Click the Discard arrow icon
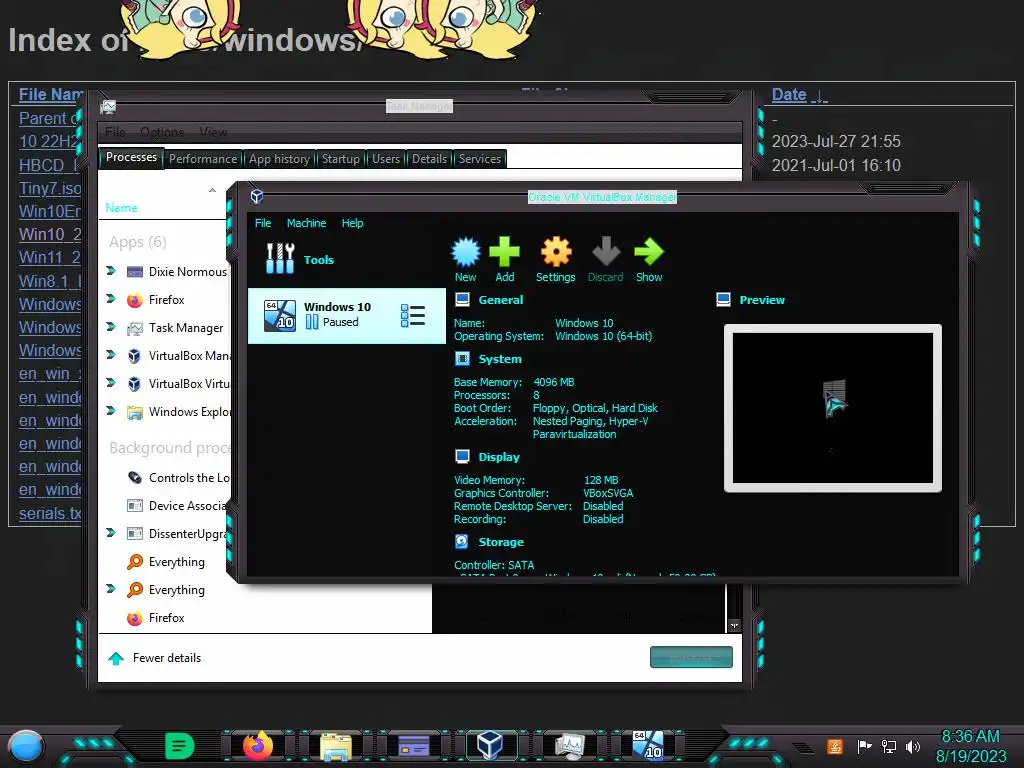This screenshot has height=768, width=1024. pyautogui.click(x=605, y=252)
